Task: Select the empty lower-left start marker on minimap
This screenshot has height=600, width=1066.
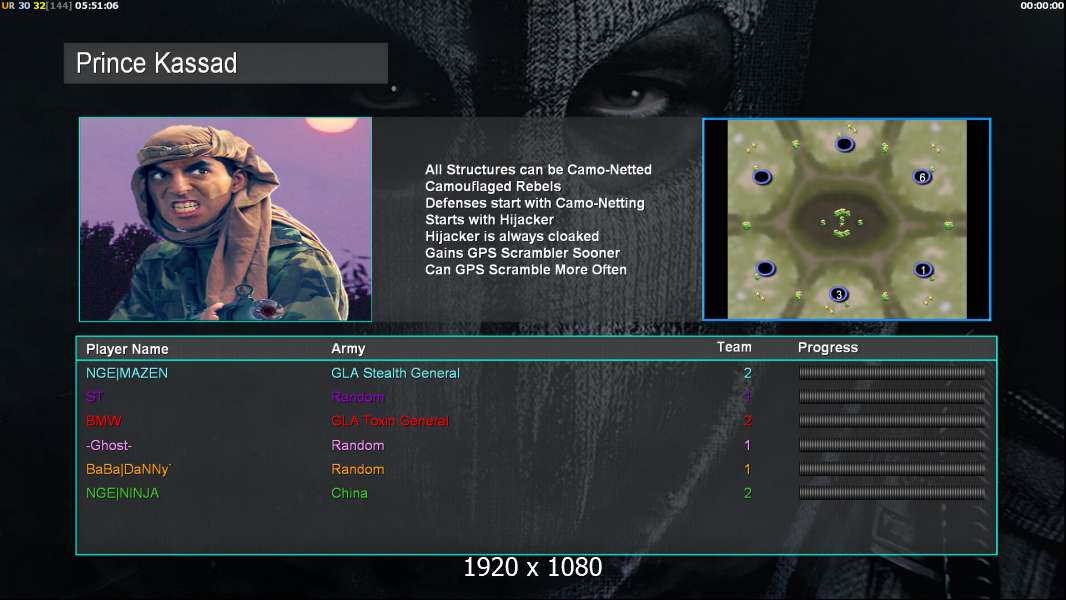Action: [766, 269]
